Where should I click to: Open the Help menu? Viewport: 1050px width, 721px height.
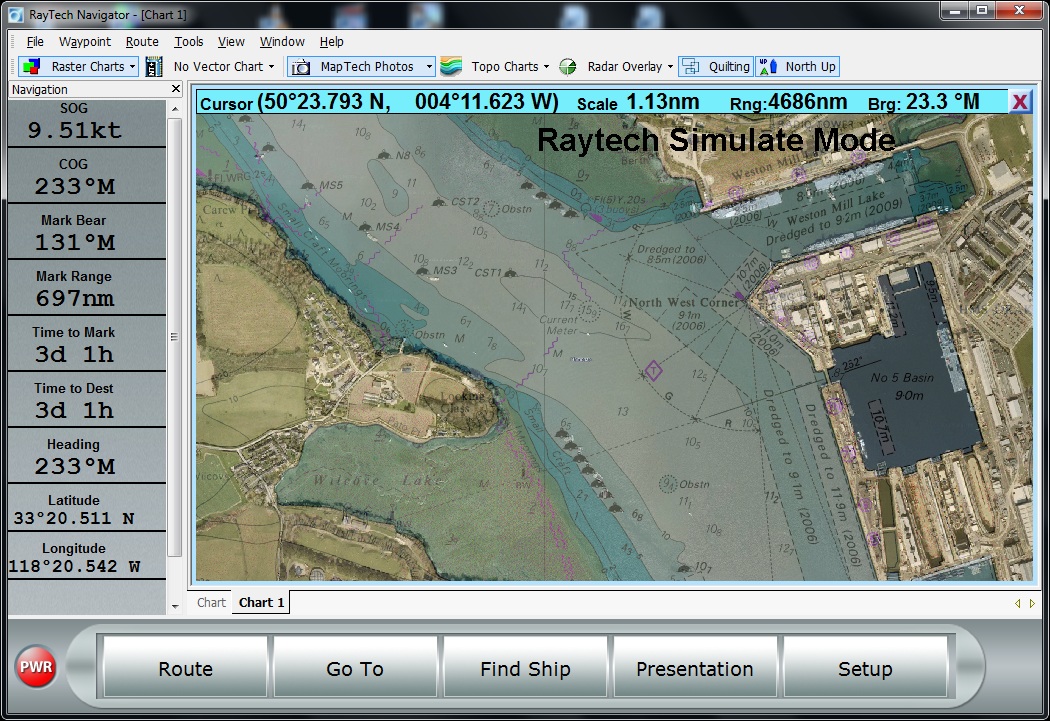[331, 42]
